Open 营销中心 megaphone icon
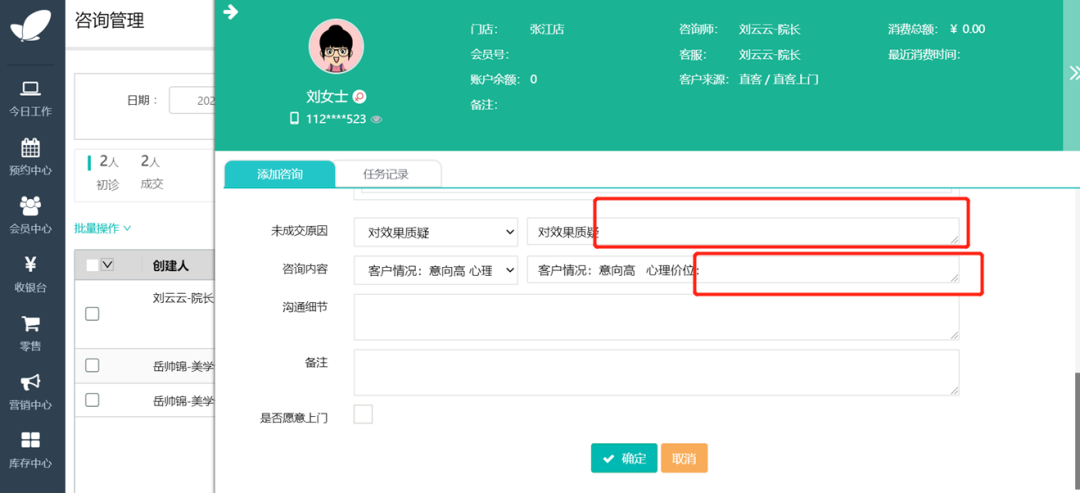Screen dimensions: 1080x493 [30, 390]
